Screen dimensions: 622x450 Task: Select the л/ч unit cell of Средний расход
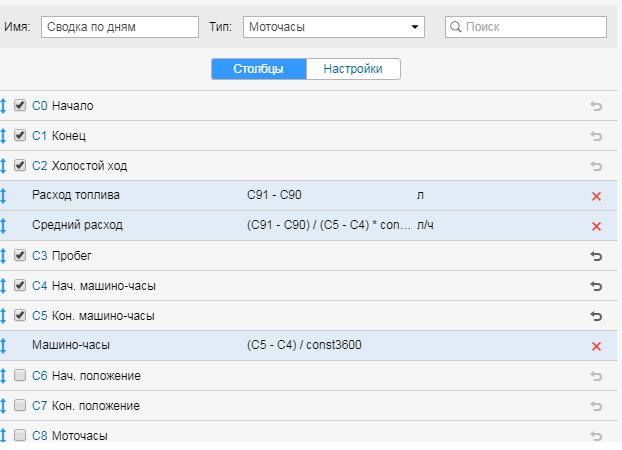[425, 226]
